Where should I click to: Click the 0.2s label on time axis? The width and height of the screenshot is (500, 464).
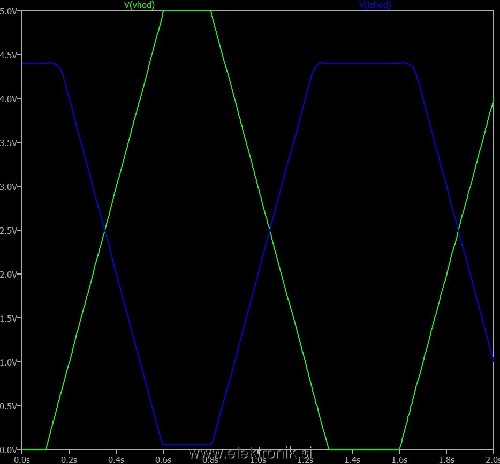point(69,460)
